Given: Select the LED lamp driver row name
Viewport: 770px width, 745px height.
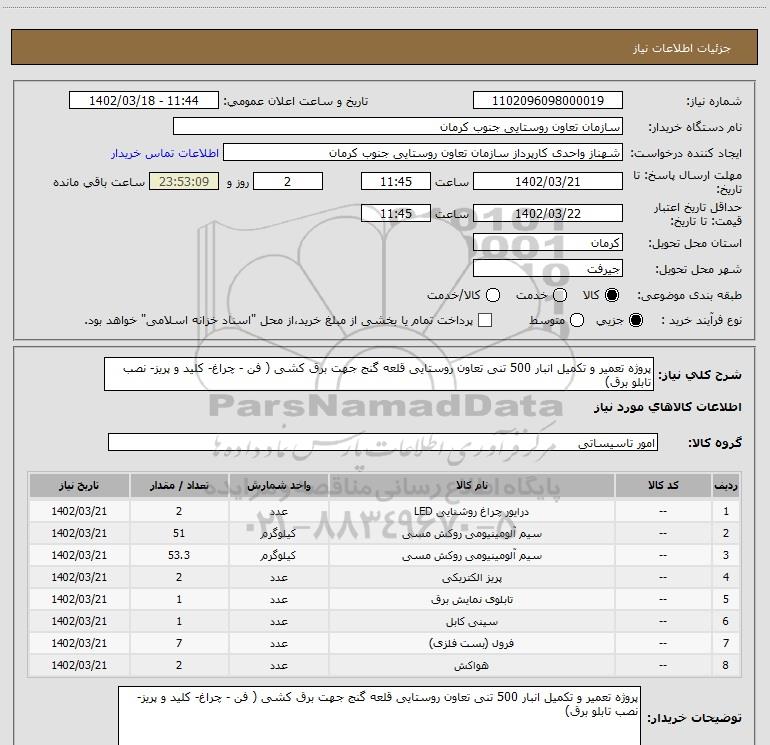Looking at the screenshot, I should point(471,511).
